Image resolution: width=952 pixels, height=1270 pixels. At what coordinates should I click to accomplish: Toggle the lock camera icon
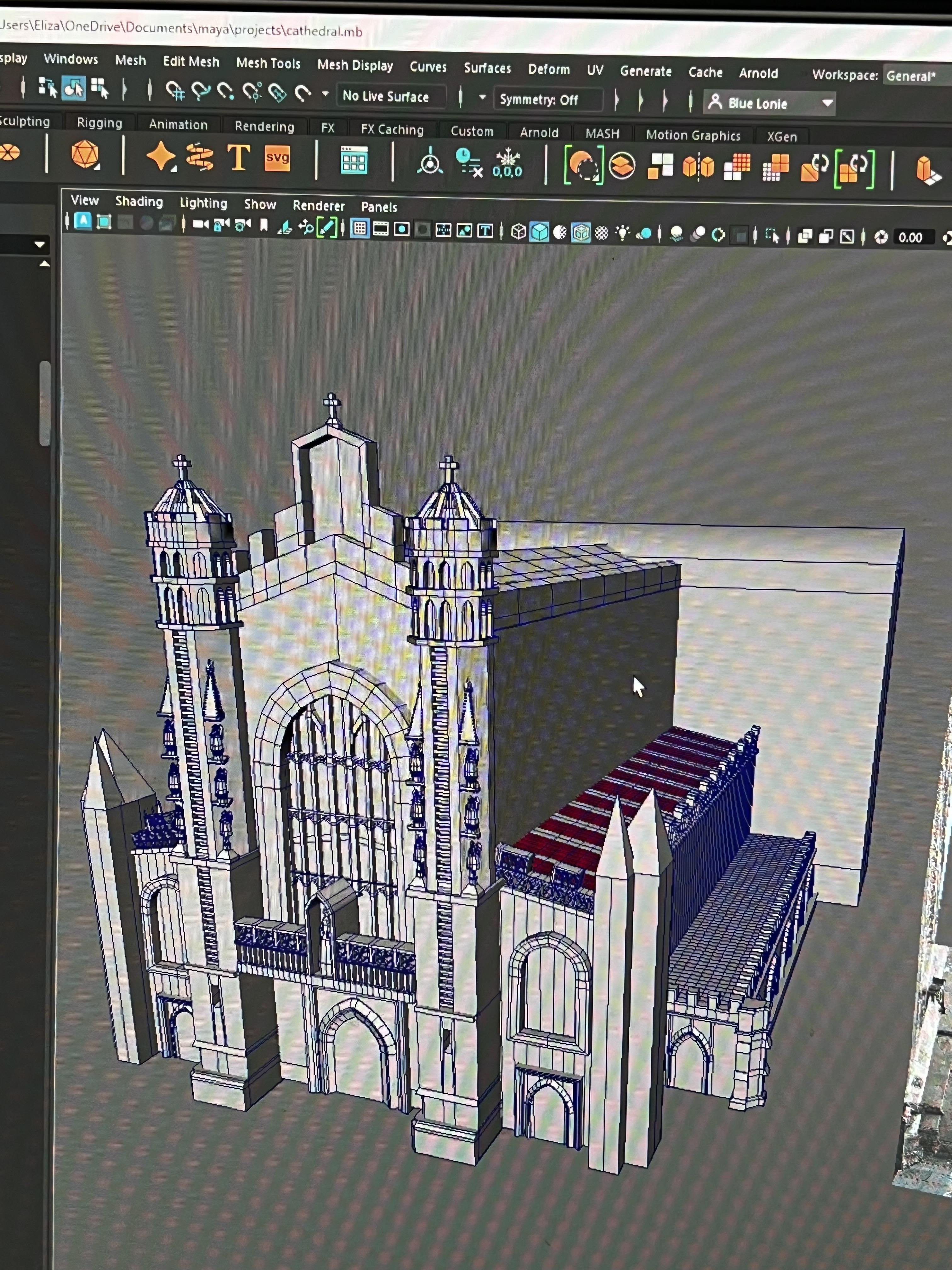click(x=222, y=225)
